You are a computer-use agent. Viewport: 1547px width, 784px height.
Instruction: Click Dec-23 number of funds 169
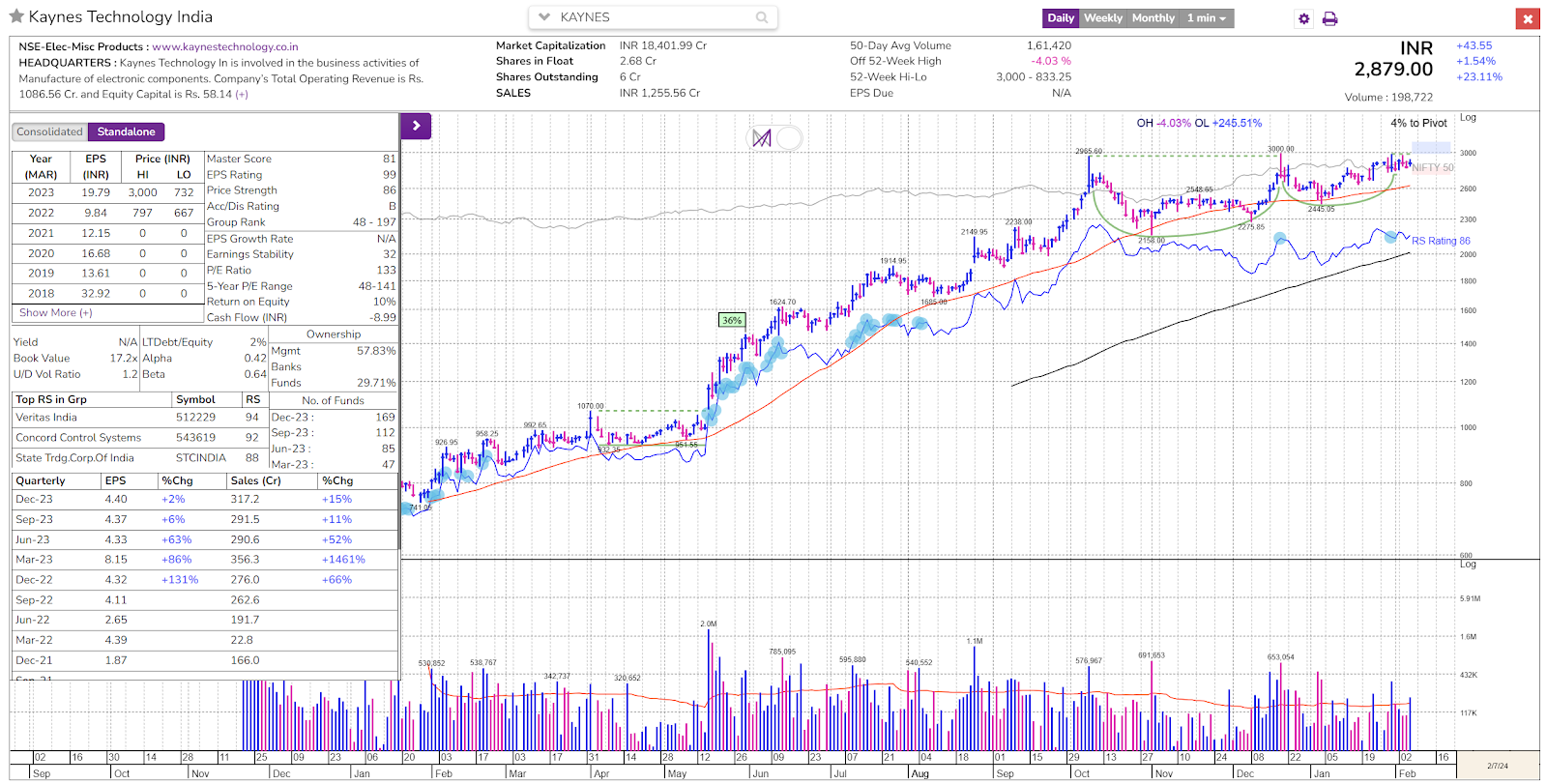click(334, 418)
